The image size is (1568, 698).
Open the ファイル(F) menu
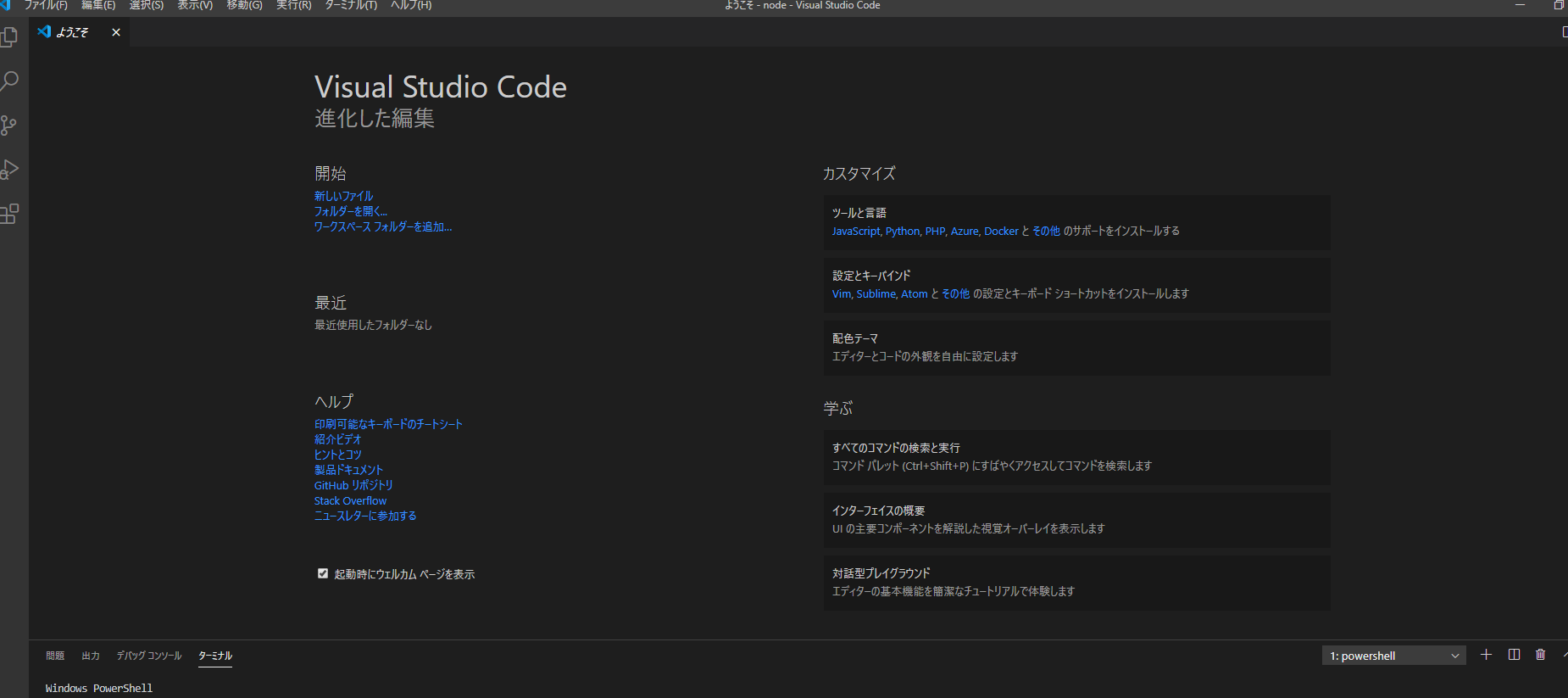(46, 5)
